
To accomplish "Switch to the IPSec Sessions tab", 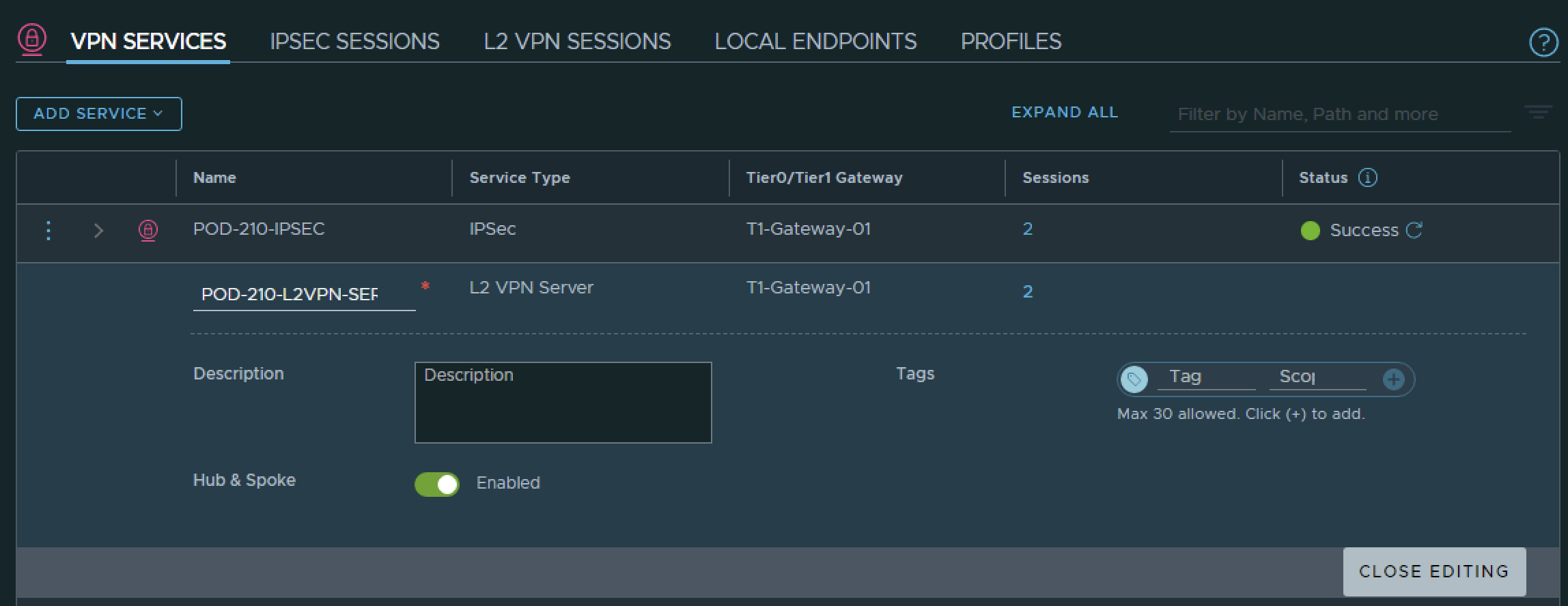I will [x=354, y=42].
